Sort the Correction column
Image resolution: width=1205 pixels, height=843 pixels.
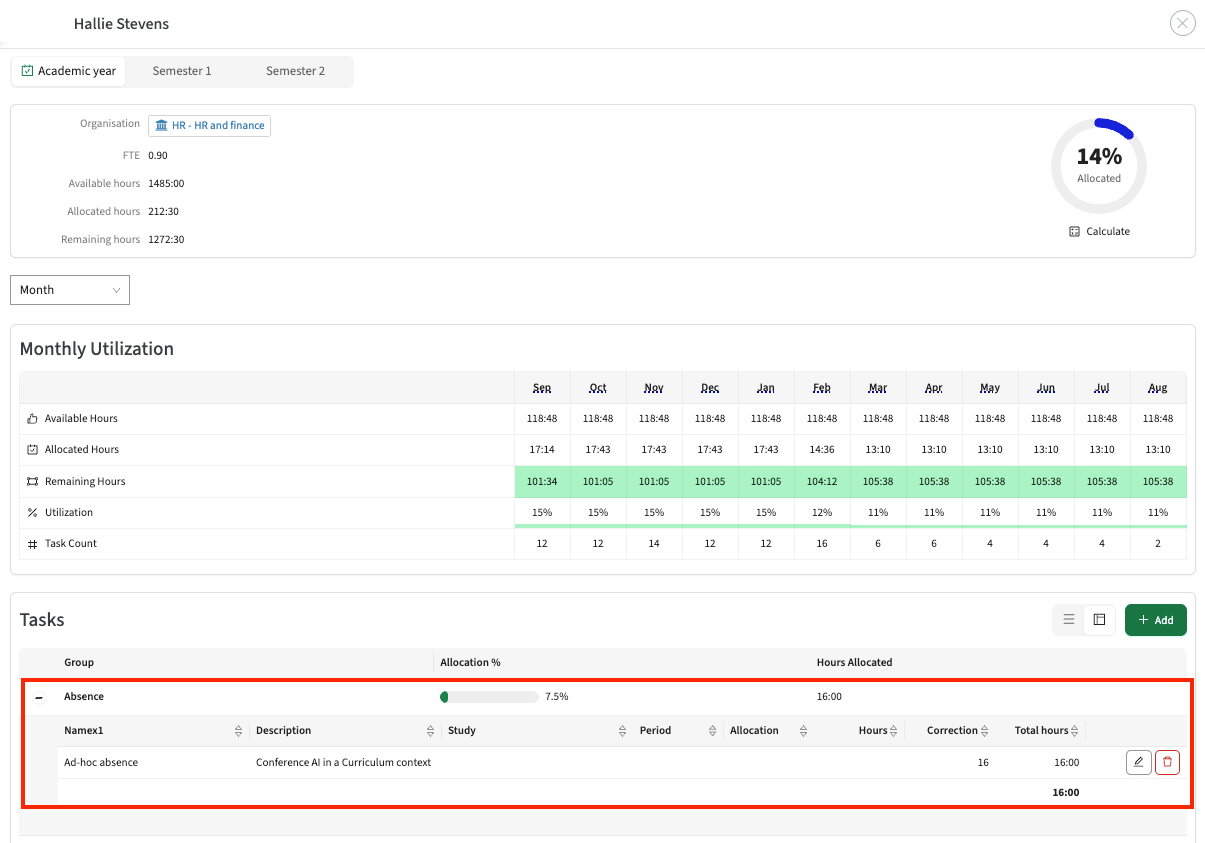[984, 731]
